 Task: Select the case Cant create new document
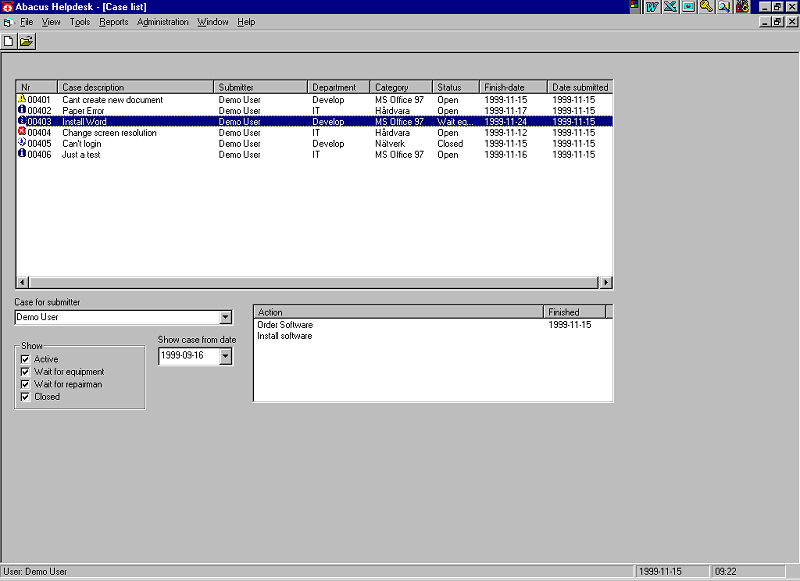pos(314,99)
